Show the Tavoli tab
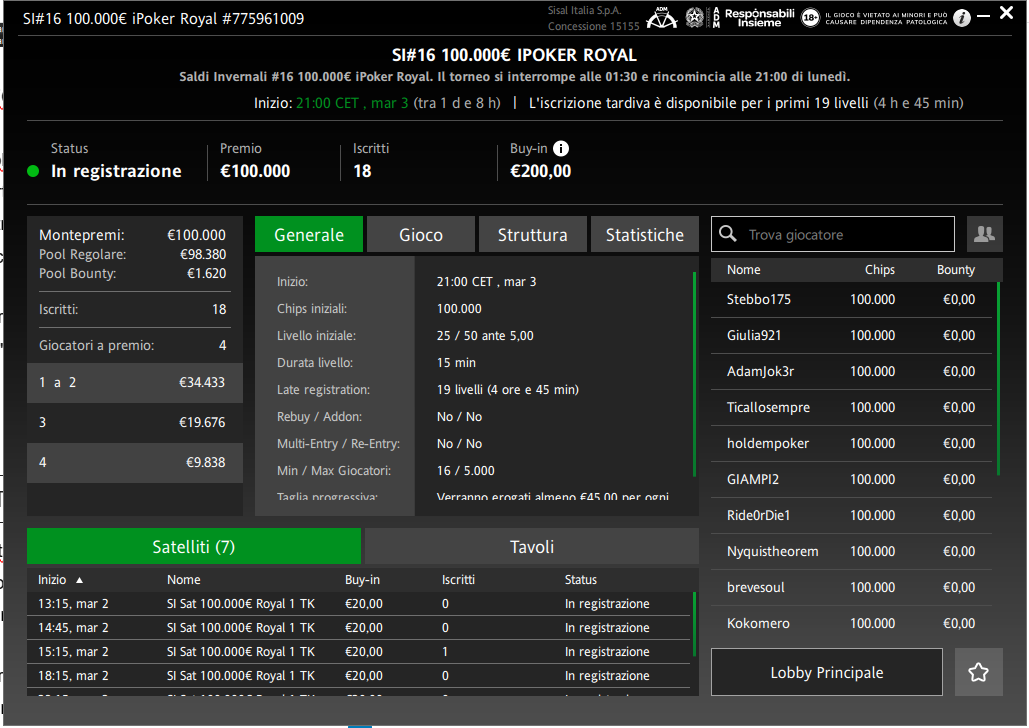 coord(531,547)
